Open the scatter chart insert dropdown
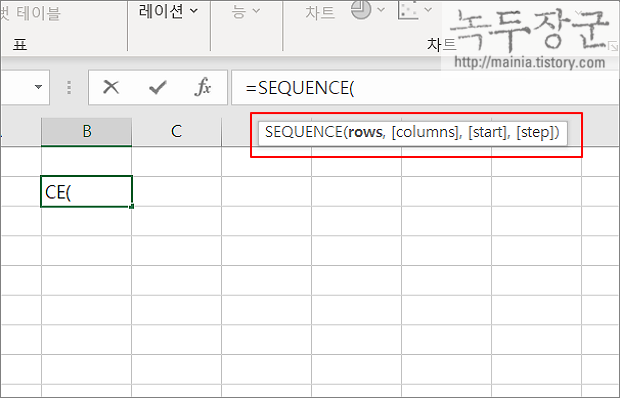The height and width of the screenshot is (398, 620). point(428,9)
